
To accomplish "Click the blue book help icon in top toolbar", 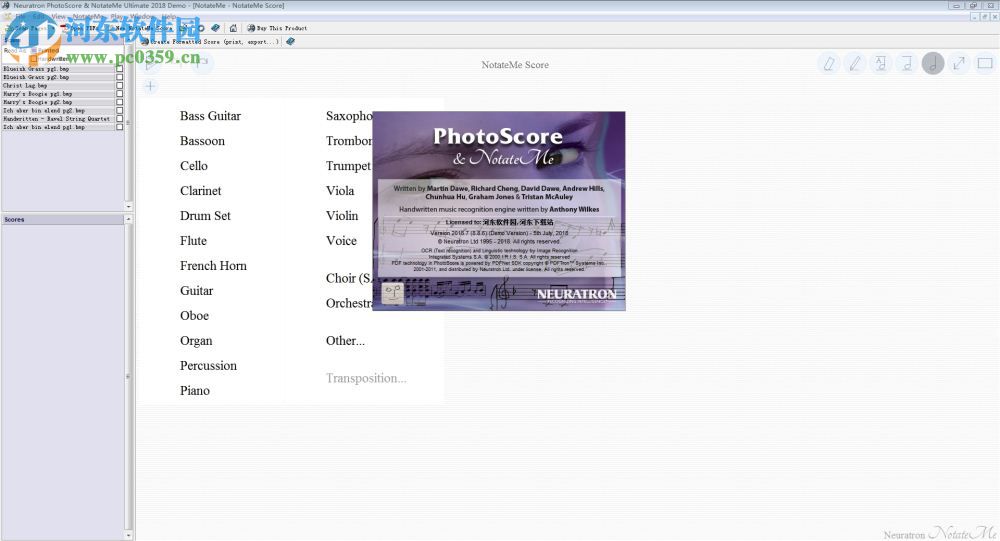I will pos(216,28).
